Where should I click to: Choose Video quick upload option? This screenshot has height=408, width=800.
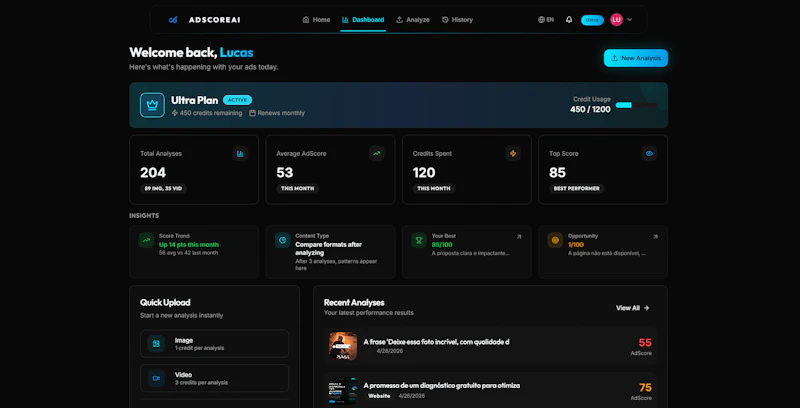point(214,378)
